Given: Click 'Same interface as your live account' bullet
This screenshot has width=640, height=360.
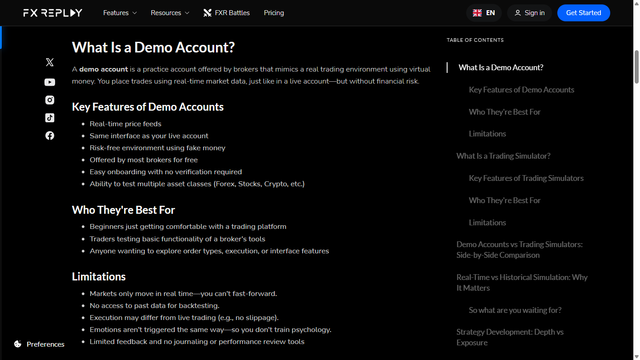Looking at the screenshot, I should tap(149, 136).
